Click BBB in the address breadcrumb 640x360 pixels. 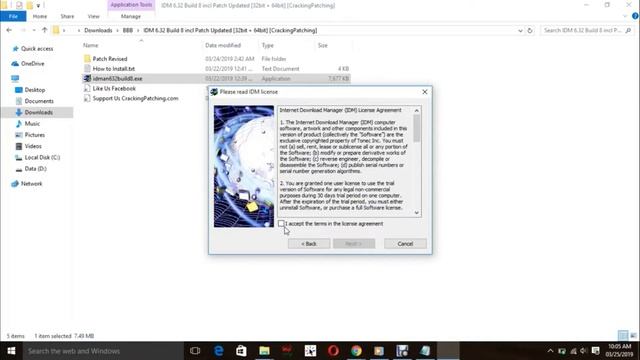[x=128, y=31]
